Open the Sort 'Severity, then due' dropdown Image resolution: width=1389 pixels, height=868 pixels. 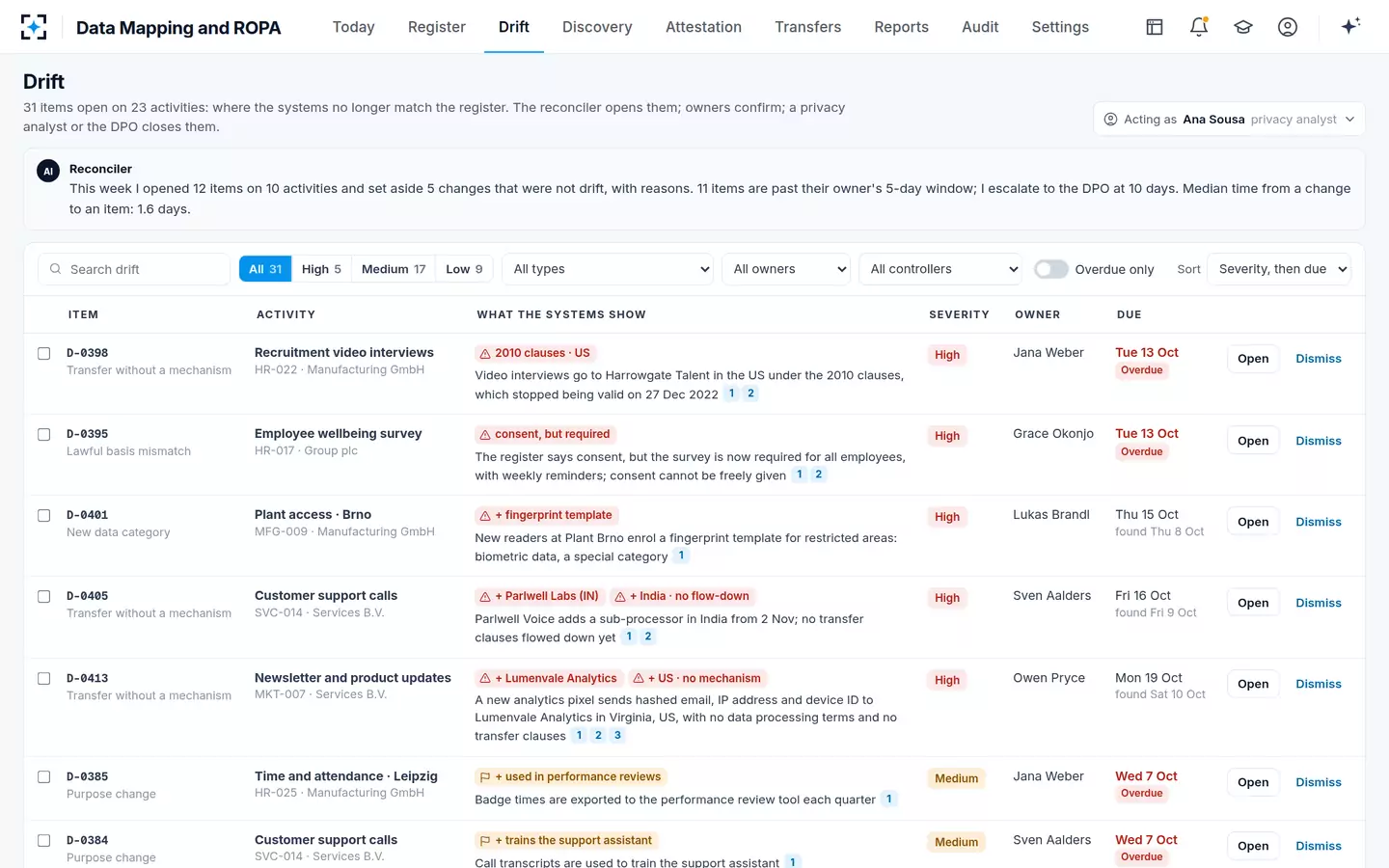click(1279, 269)
